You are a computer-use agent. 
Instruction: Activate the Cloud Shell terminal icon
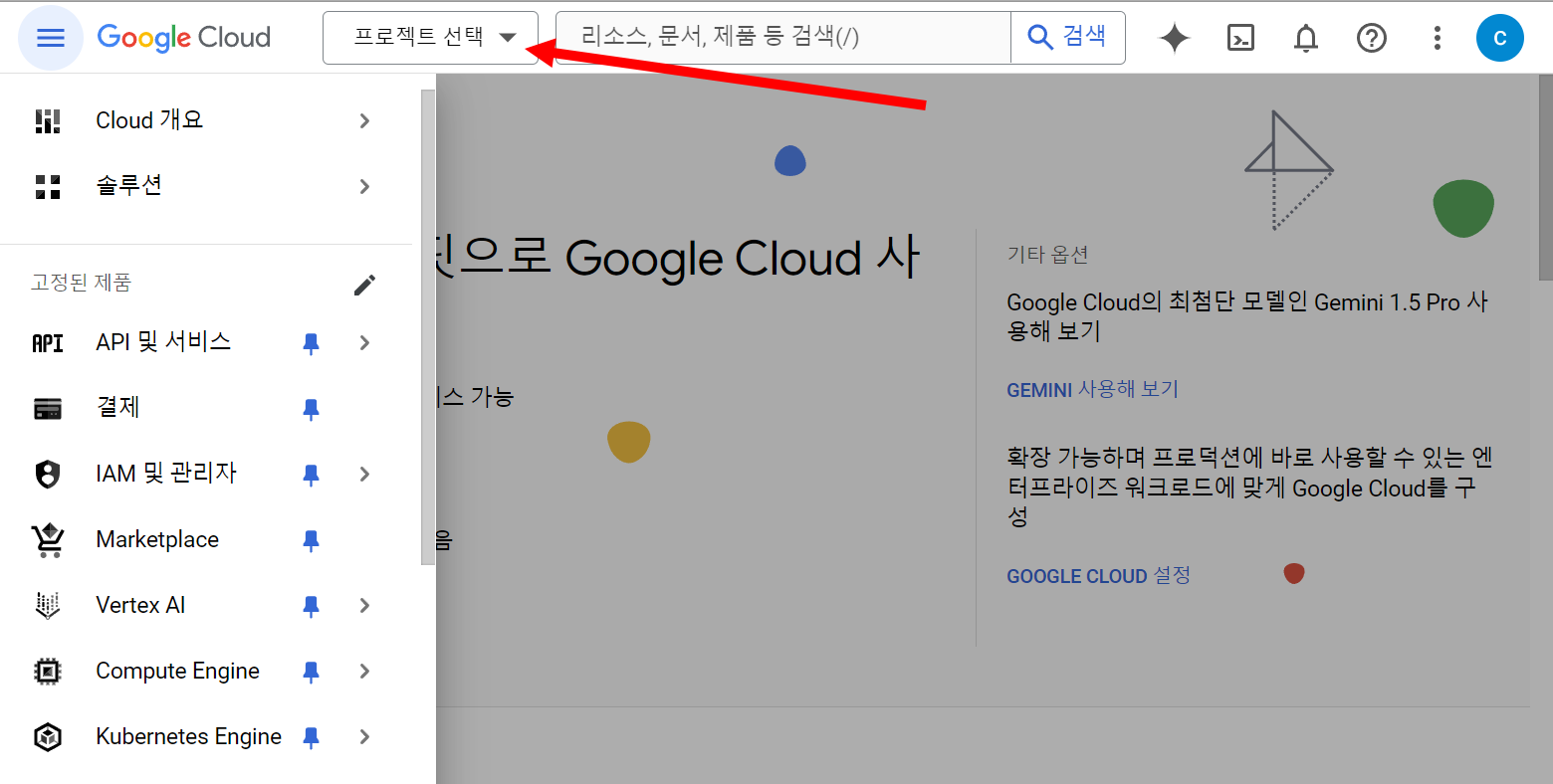pos(1240,38)
